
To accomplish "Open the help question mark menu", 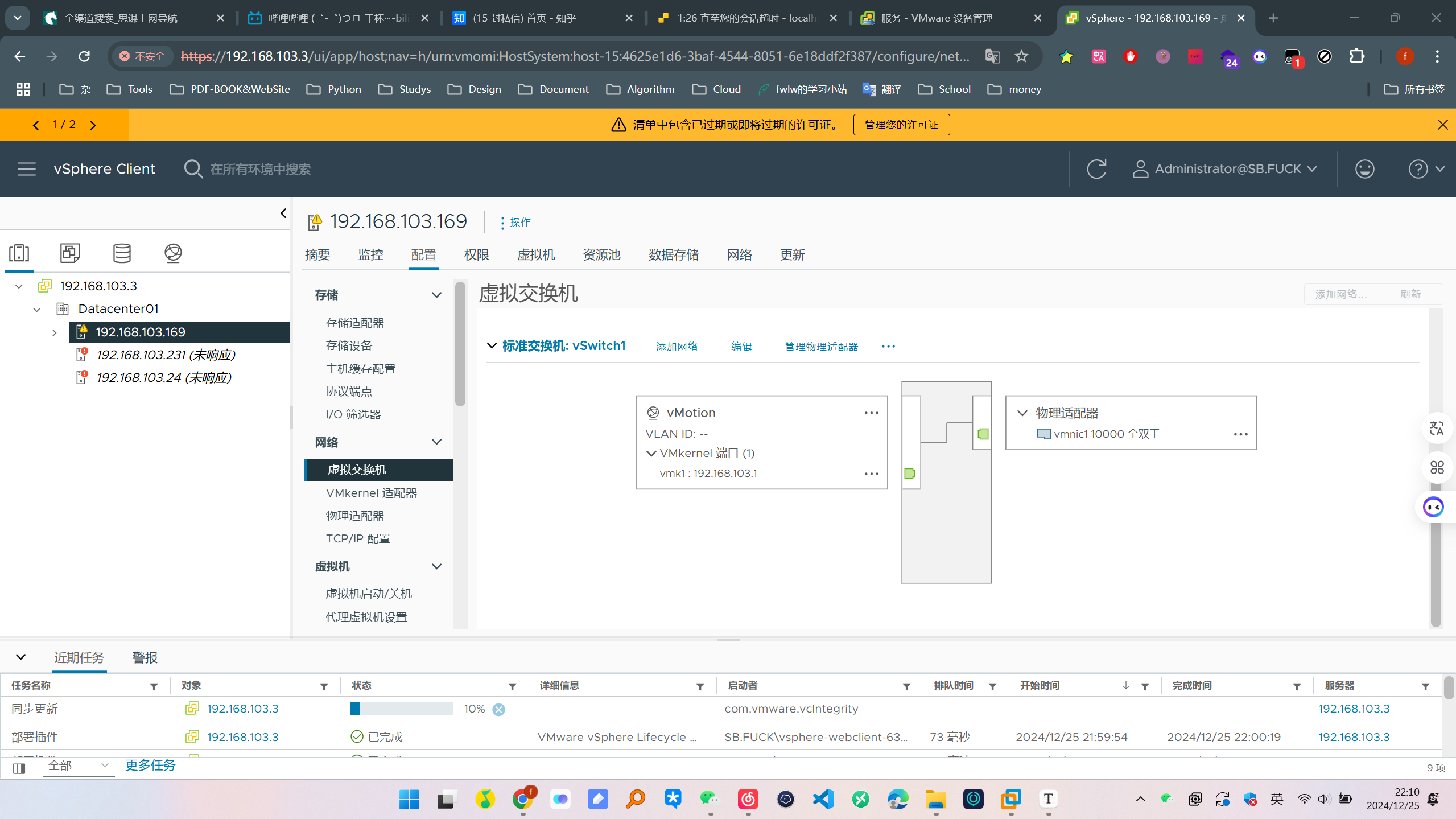I will [x=1426, y=169].
